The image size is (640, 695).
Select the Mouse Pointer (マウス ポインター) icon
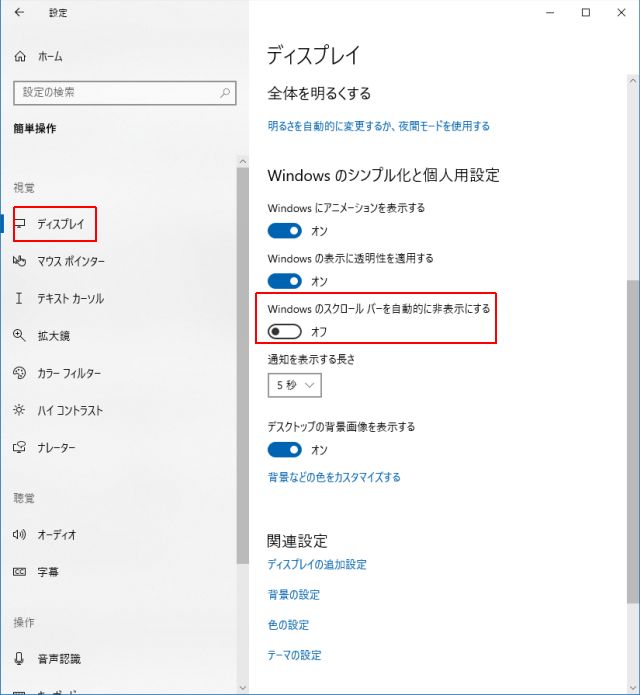pos(19,262)
